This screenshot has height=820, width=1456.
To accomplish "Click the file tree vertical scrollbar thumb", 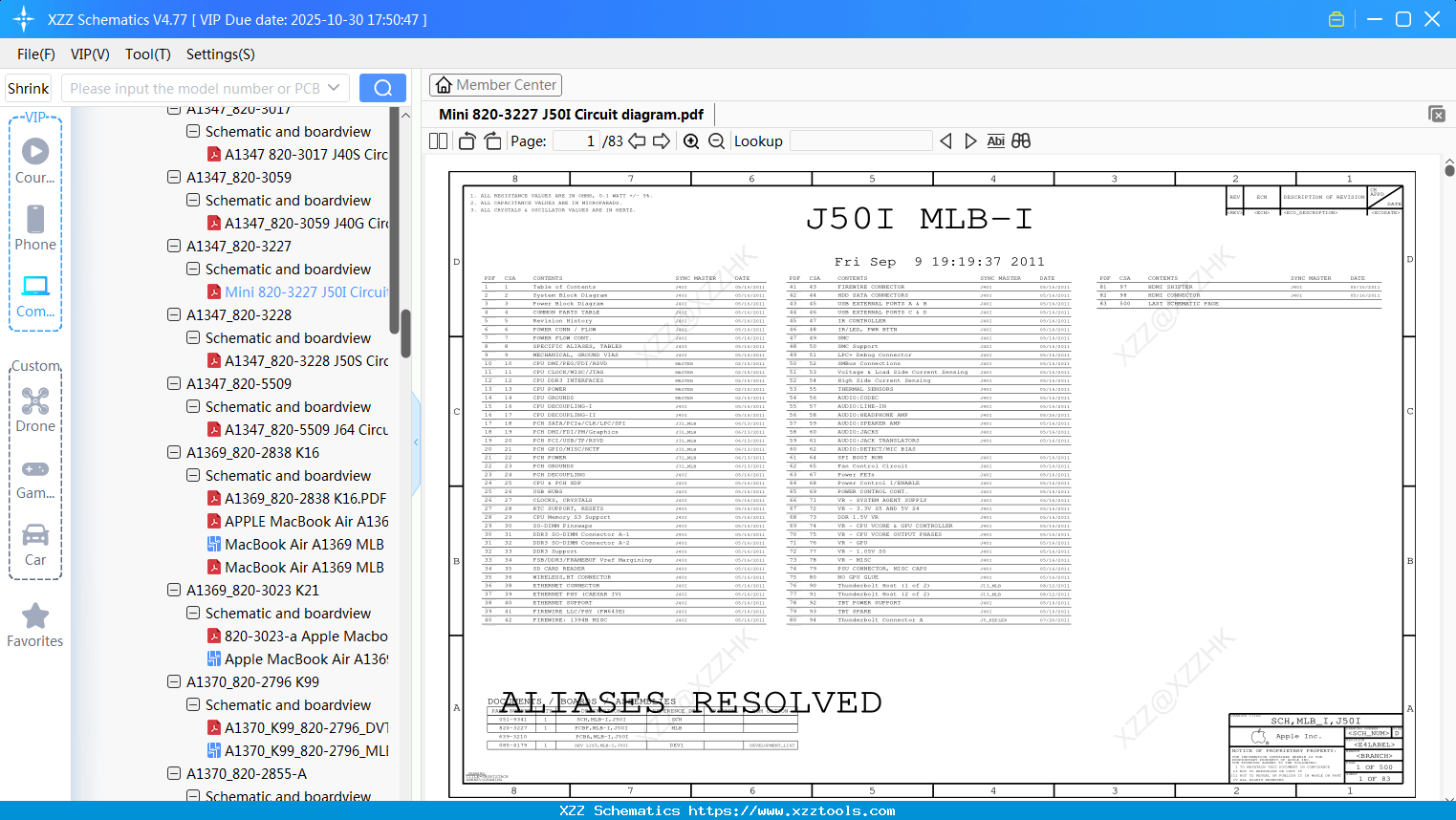I will point(405,333).
